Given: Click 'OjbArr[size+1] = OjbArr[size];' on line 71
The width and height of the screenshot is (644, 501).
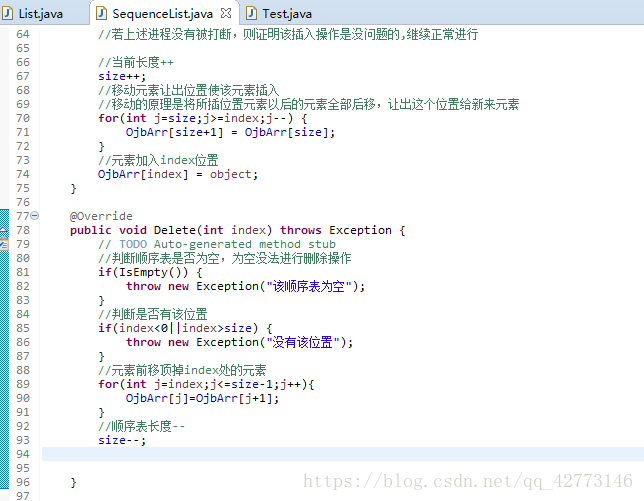Looking at the screenshot, I should [x=230, y=132].
